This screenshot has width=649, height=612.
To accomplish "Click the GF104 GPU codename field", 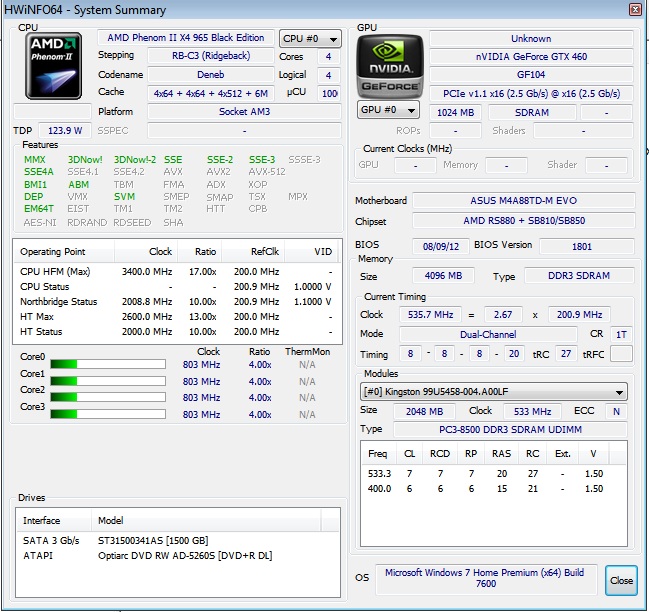I will pos(531,75).
